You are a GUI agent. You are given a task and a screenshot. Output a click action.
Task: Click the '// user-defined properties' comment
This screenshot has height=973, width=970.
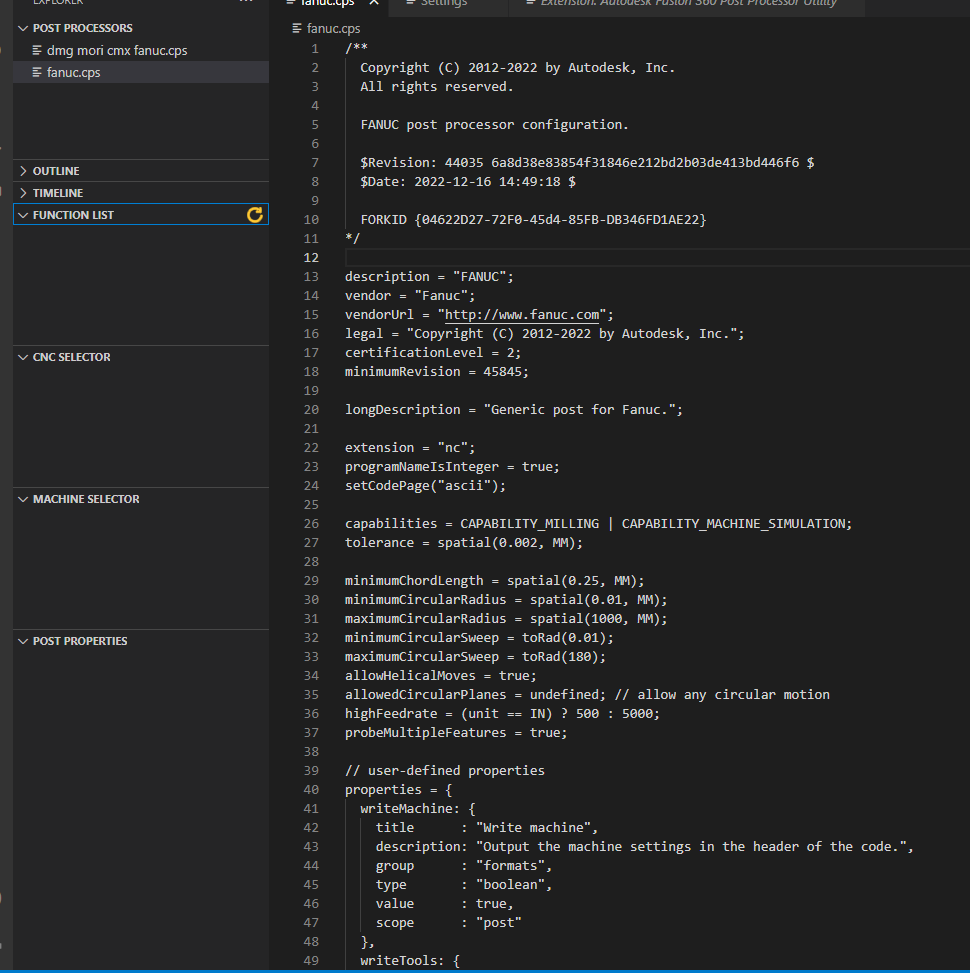(445, 771)
